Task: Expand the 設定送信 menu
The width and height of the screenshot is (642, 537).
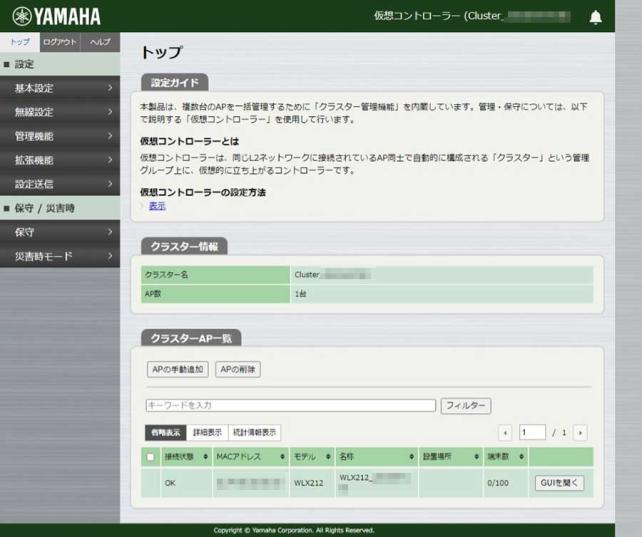Action: pyautogui.click(x=60, y=184)
